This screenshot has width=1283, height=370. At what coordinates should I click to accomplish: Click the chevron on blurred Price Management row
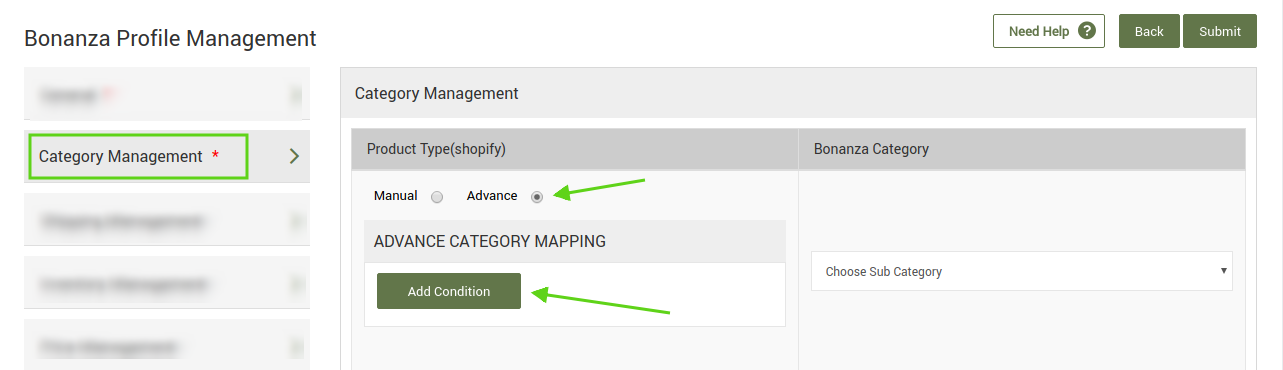click(x=295, y=347)
